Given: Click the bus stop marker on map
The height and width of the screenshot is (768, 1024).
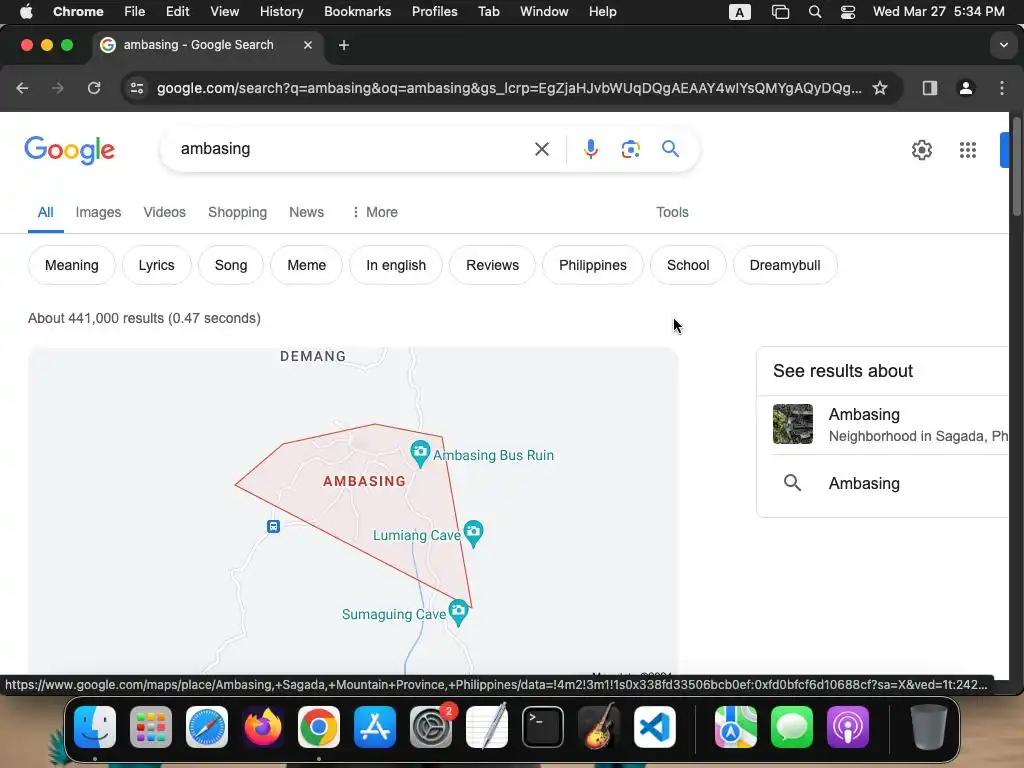Looking at the screenshot, I should (274, 526).
